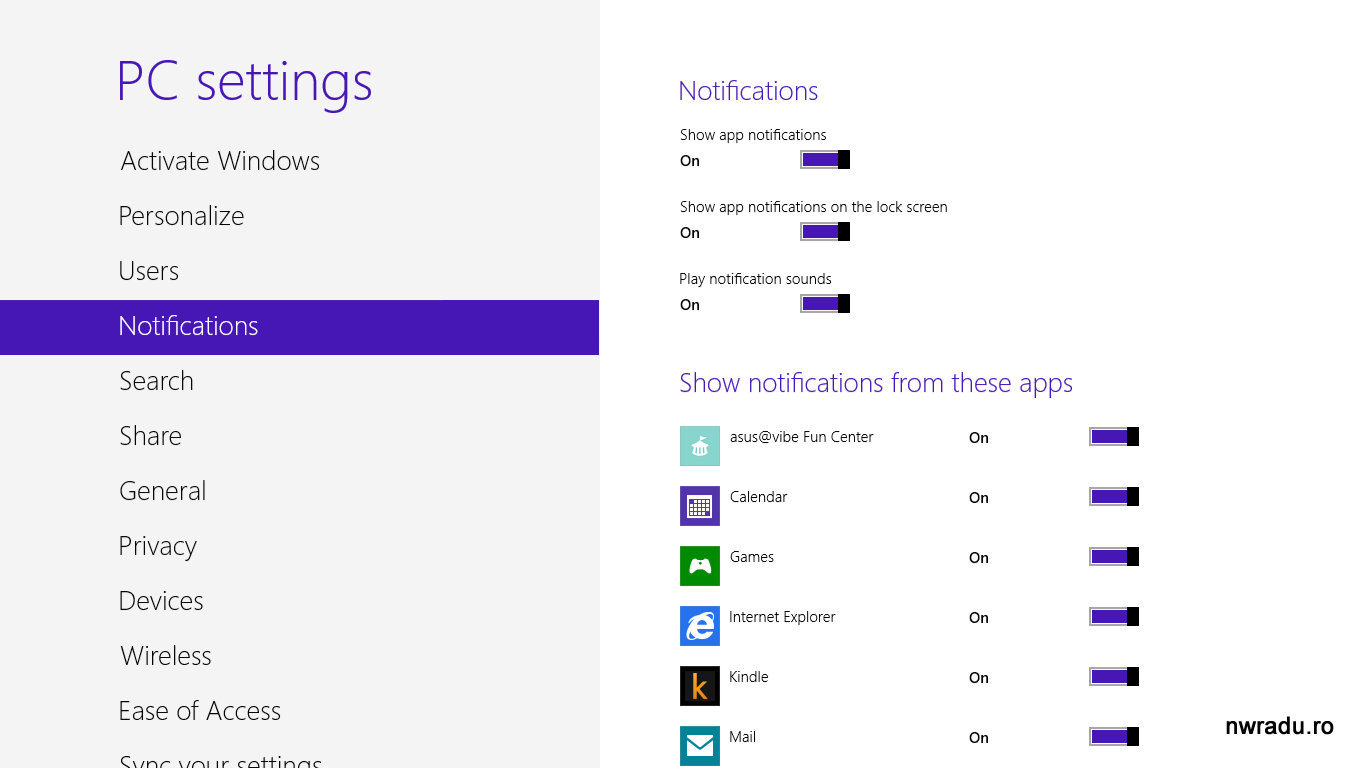Switch off Kindle notifications toggle

1114,677
